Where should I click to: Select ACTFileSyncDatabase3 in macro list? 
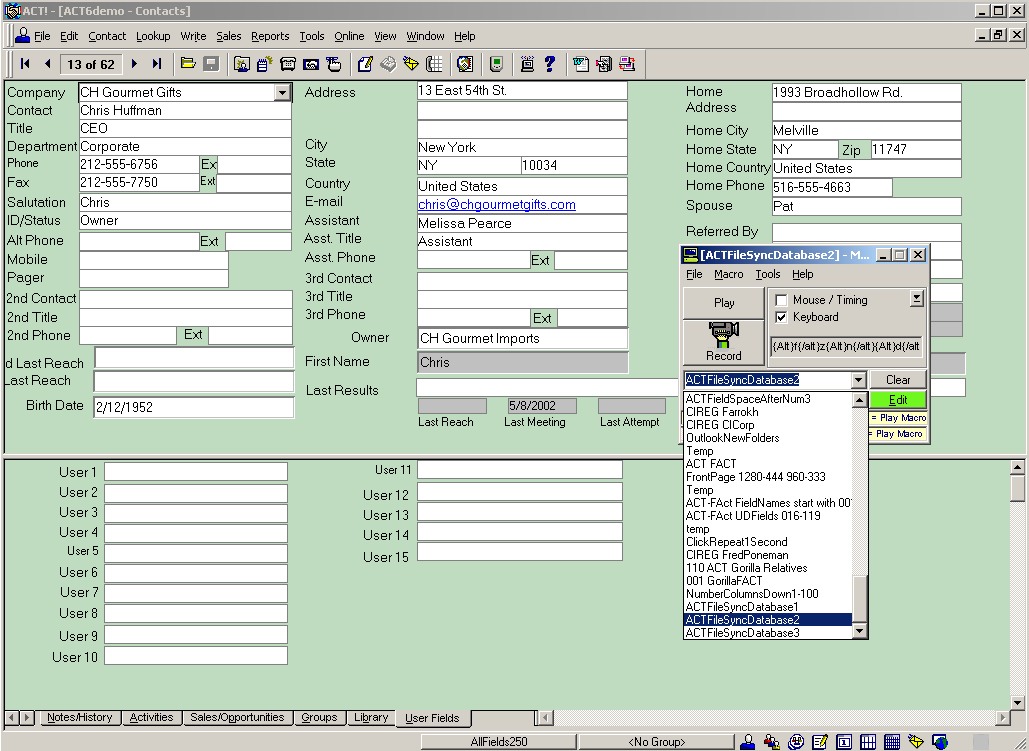(768, 633)
